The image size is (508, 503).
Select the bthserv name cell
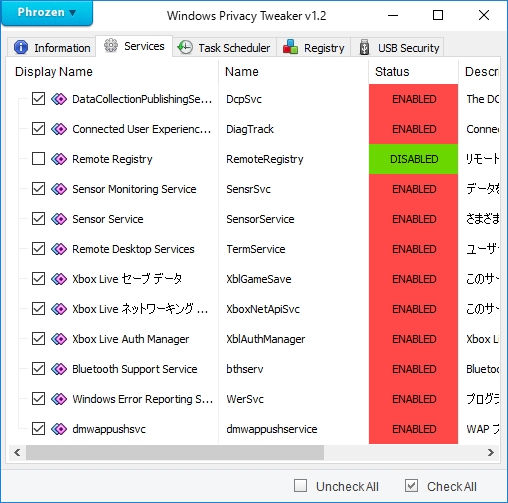point(244,369)
